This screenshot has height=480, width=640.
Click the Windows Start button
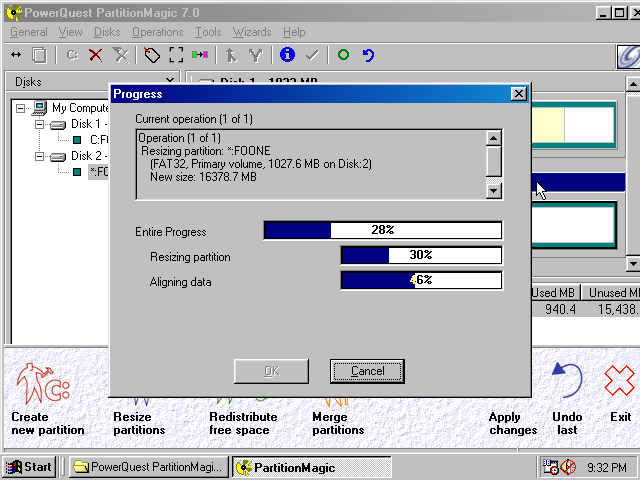click(x=29, y=467)
